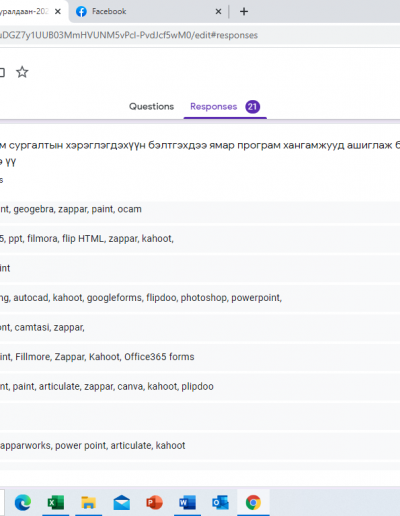Image resolution: width=400 pixels, height=516 pixels.
Task: Open Word from the taskbar
Action: pos(187,503)
